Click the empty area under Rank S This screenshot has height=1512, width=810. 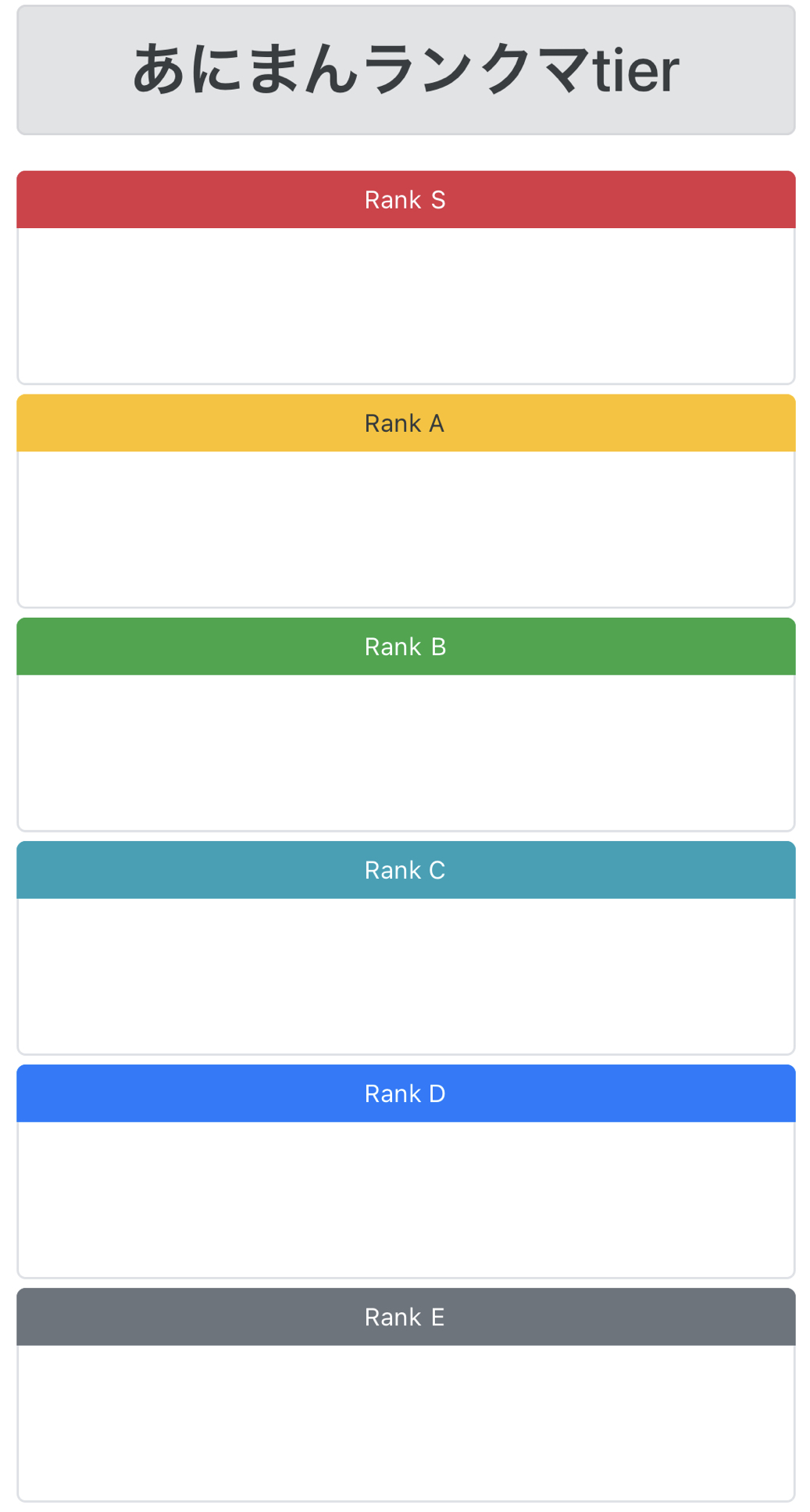[405, 305]
